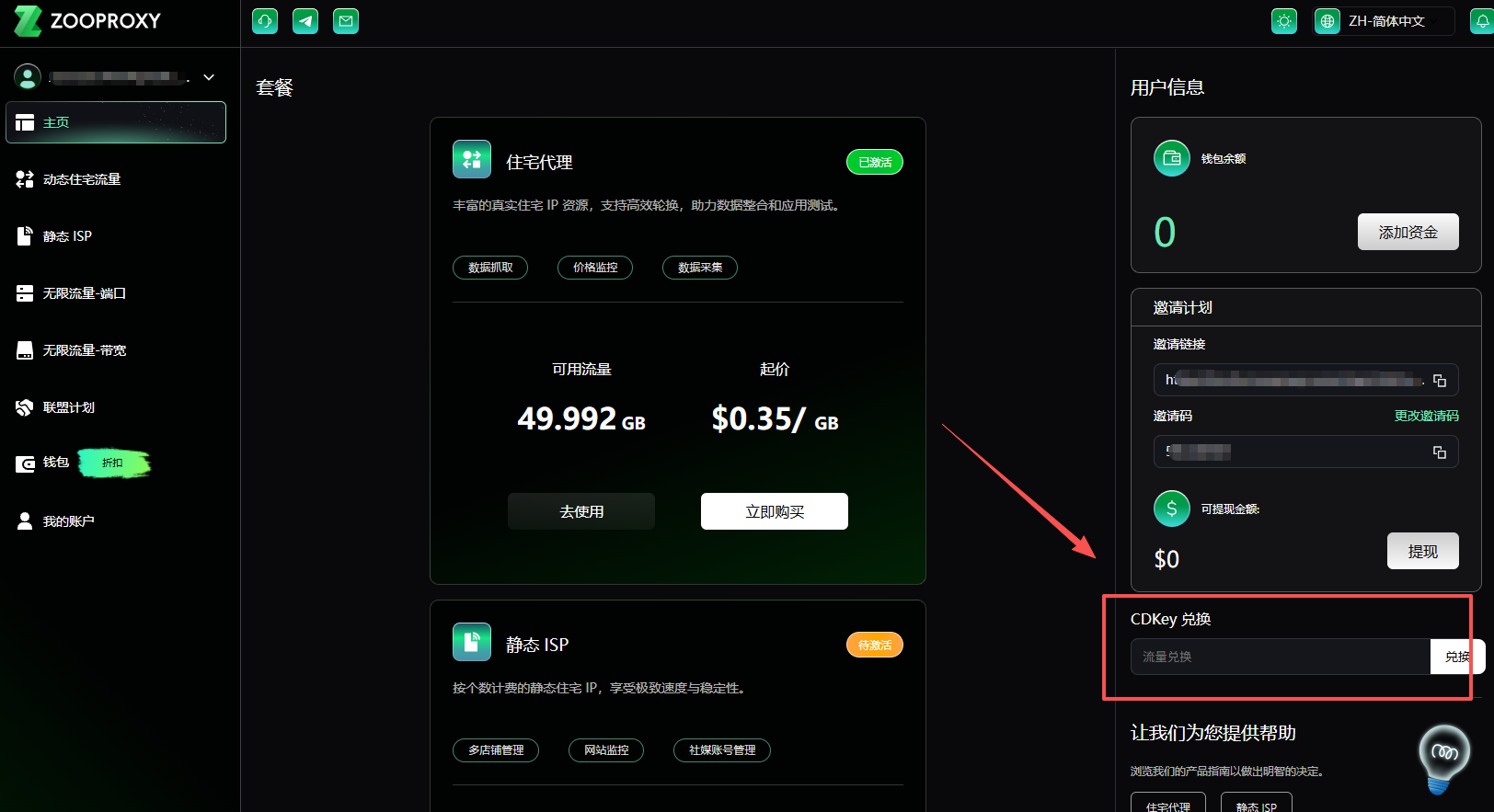The width and height of the screenshot is (1494, 812).
Task: Click the 已激活 status badge
Action: tap(875, 162)
